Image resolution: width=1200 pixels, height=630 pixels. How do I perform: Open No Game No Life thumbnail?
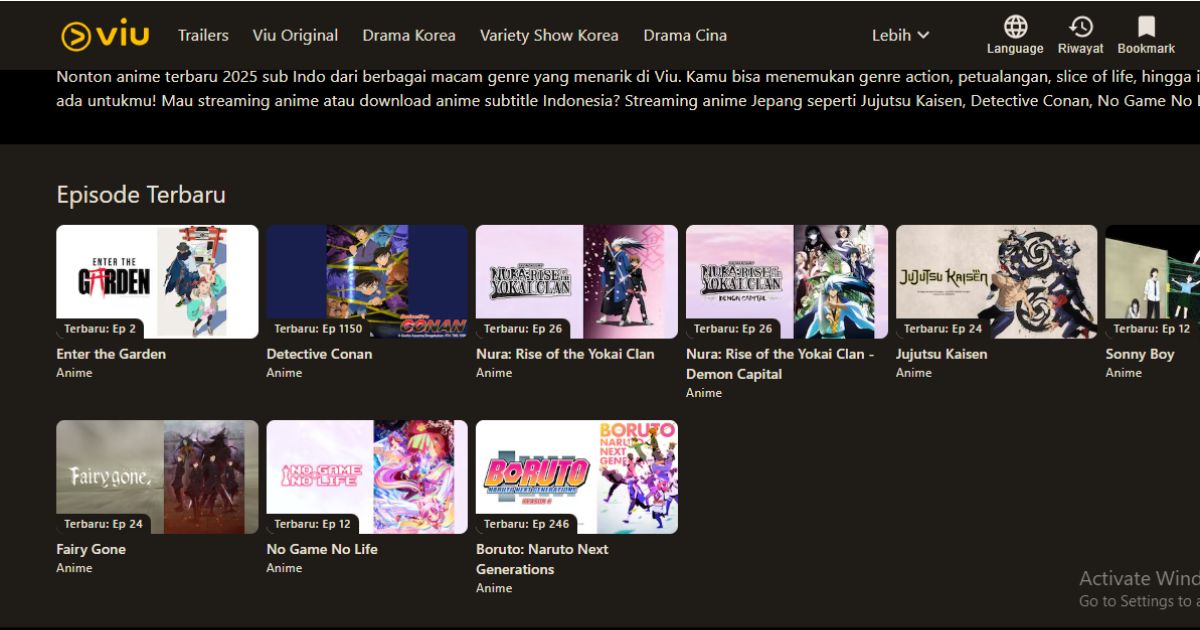coord(366,476)
